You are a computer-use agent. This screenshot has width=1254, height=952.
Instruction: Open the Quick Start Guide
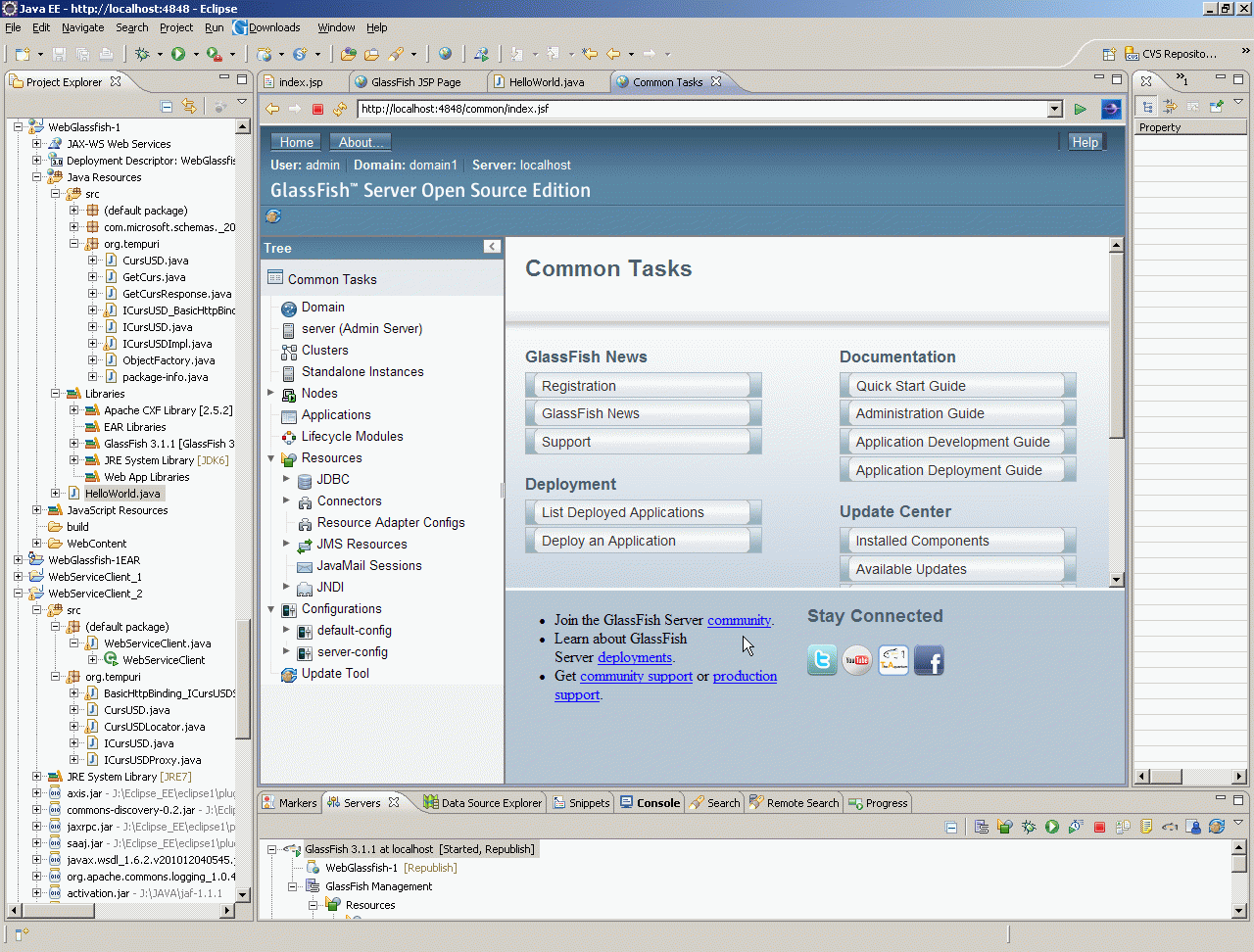[x=957, y=386]
